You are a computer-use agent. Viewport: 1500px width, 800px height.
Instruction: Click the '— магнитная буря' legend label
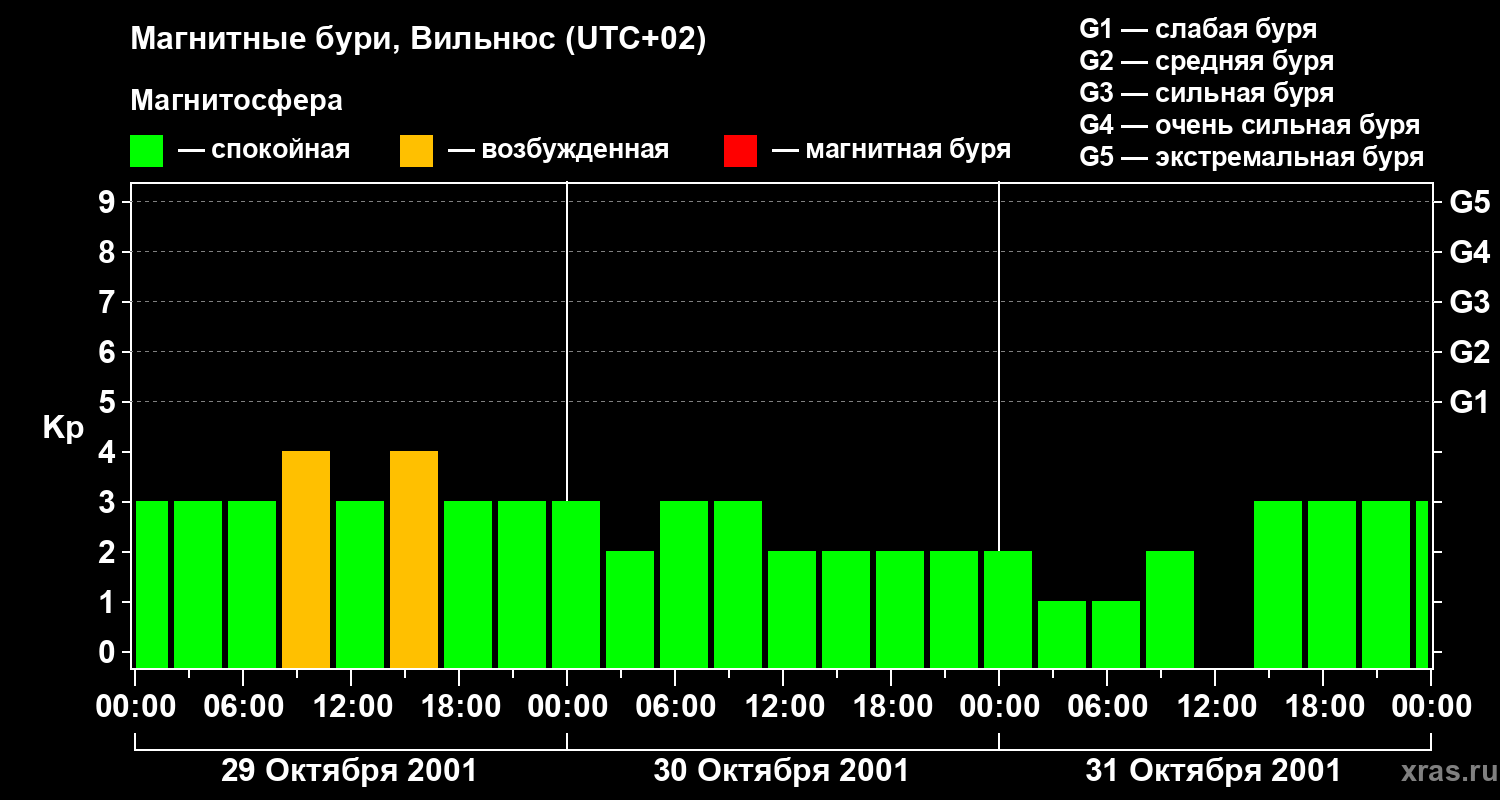pos(891,150)
